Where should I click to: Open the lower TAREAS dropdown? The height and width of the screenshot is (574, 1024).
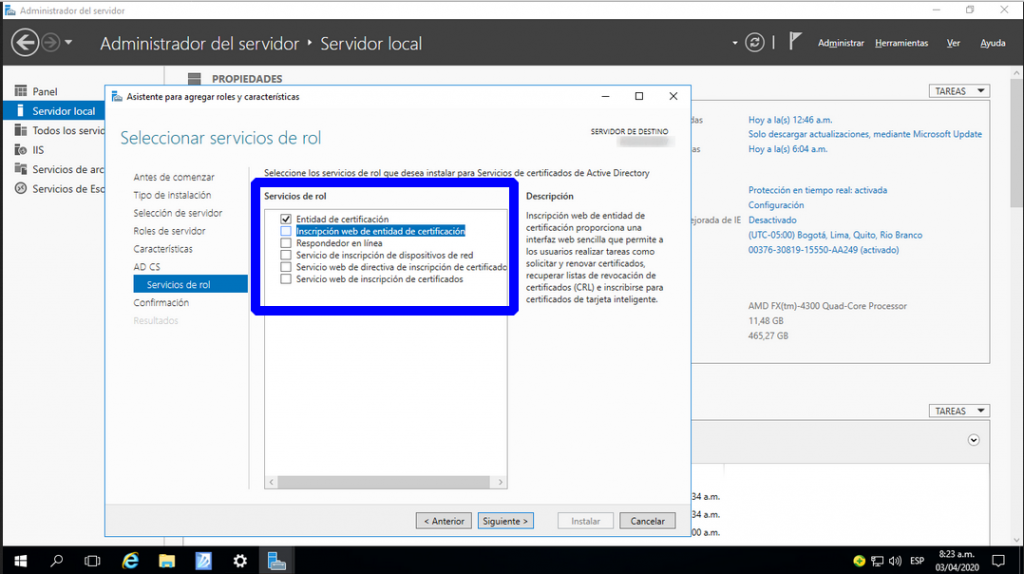tap(959, 411)
